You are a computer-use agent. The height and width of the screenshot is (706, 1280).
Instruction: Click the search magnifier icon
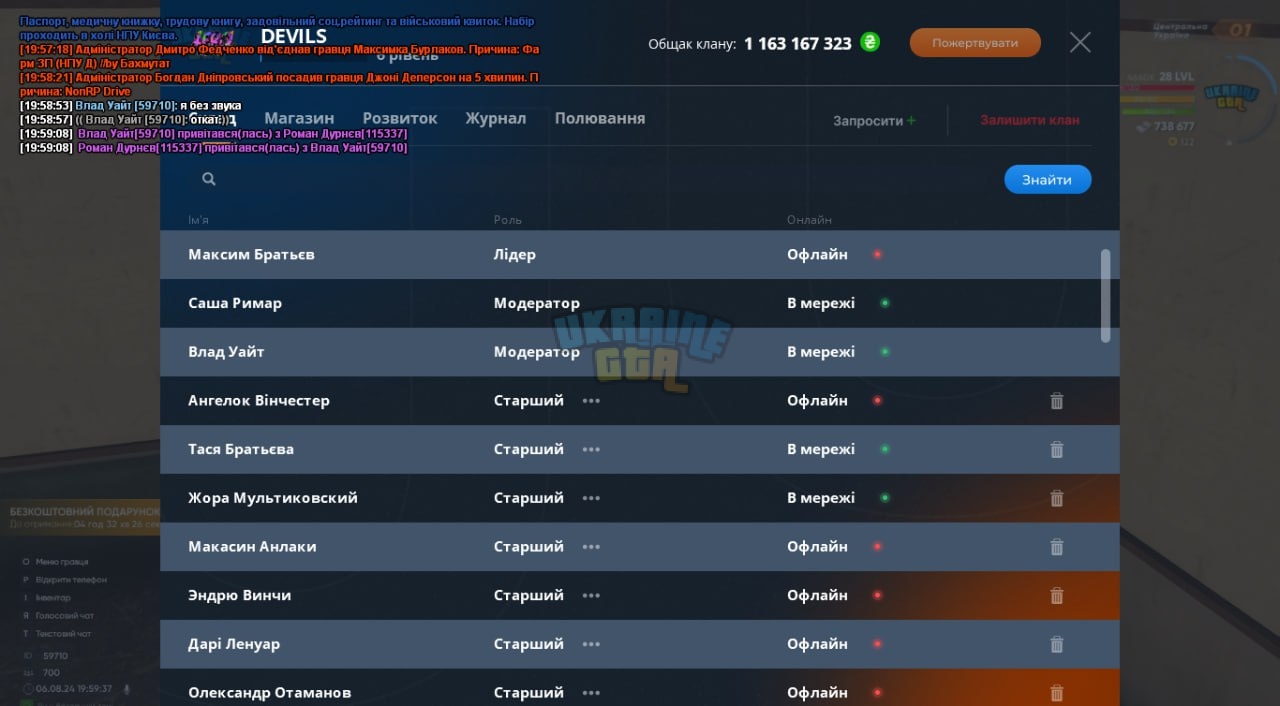[x=209, y=179]
